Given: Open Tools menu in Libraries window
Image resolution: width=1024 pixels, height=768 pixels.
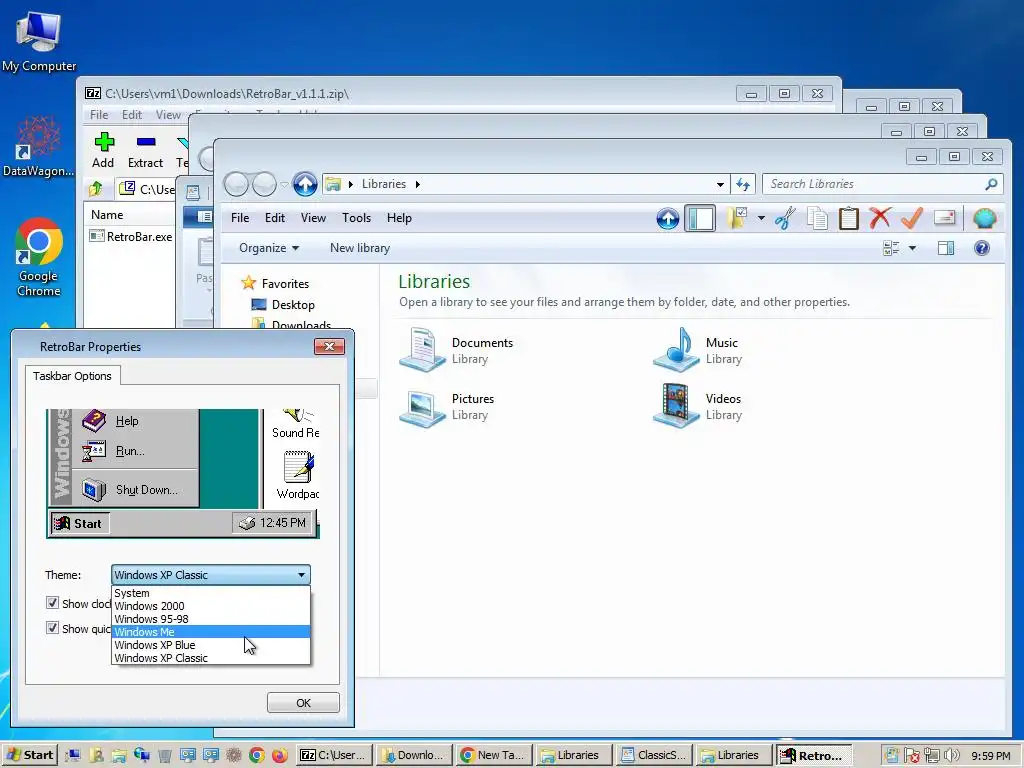Looking at the screenshot, I should click(x=356, y=218).
